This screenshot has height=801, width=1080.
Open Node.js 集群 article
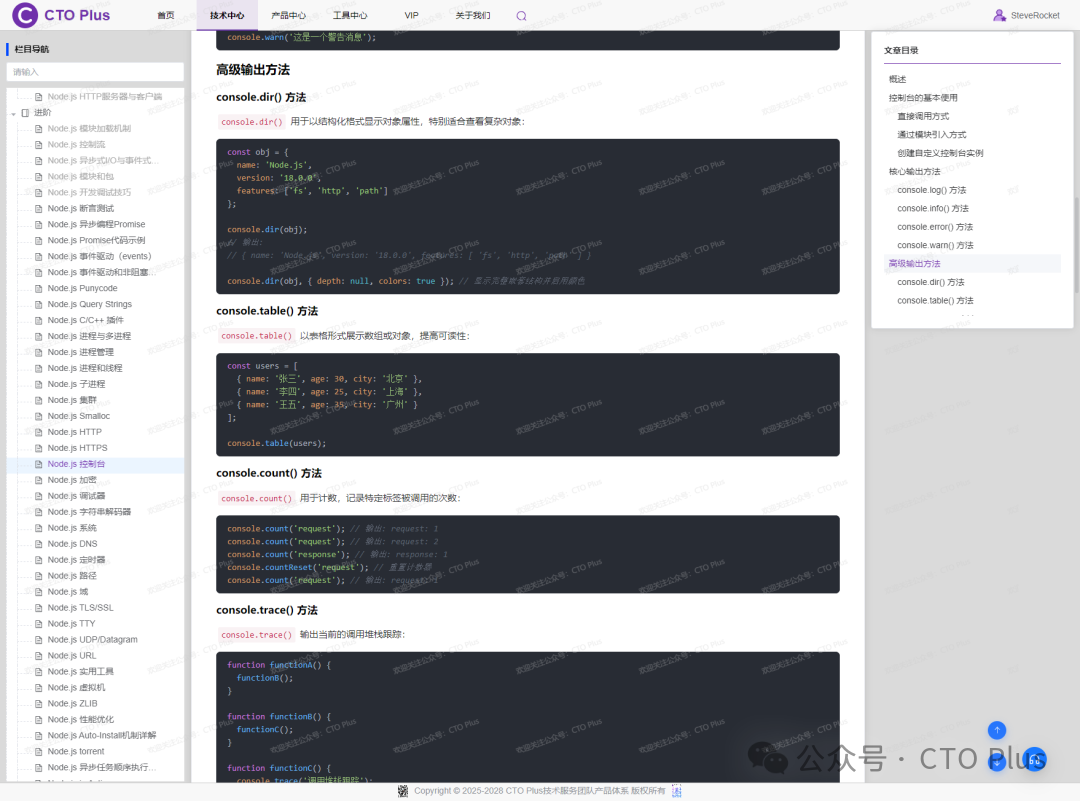click(x=72, y=400)
